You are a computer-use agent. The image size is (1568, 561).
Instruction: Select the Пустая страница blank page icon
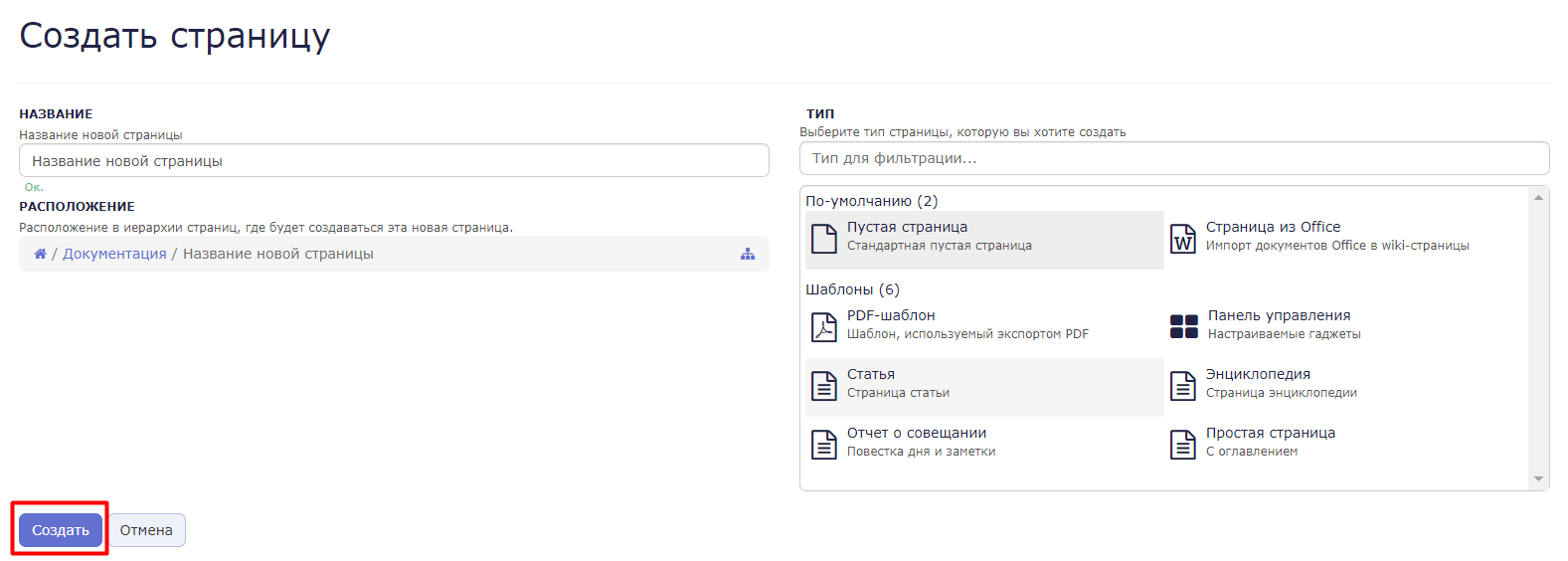824,239
